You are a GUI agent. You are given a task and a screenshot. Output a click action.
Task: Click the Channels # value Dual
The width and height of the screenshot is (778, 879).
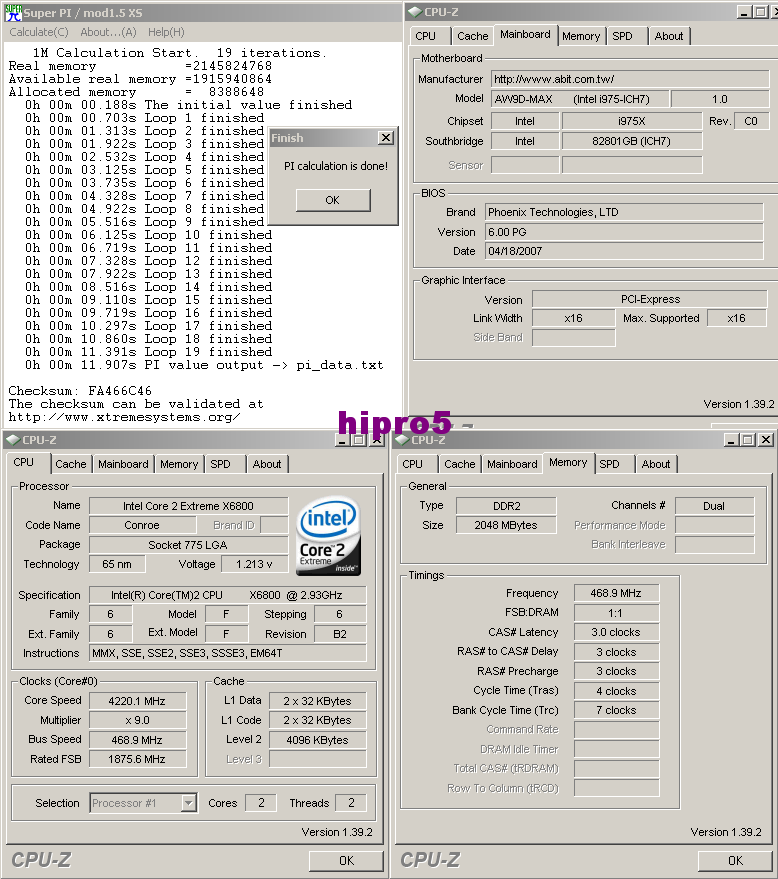(715, 506)
